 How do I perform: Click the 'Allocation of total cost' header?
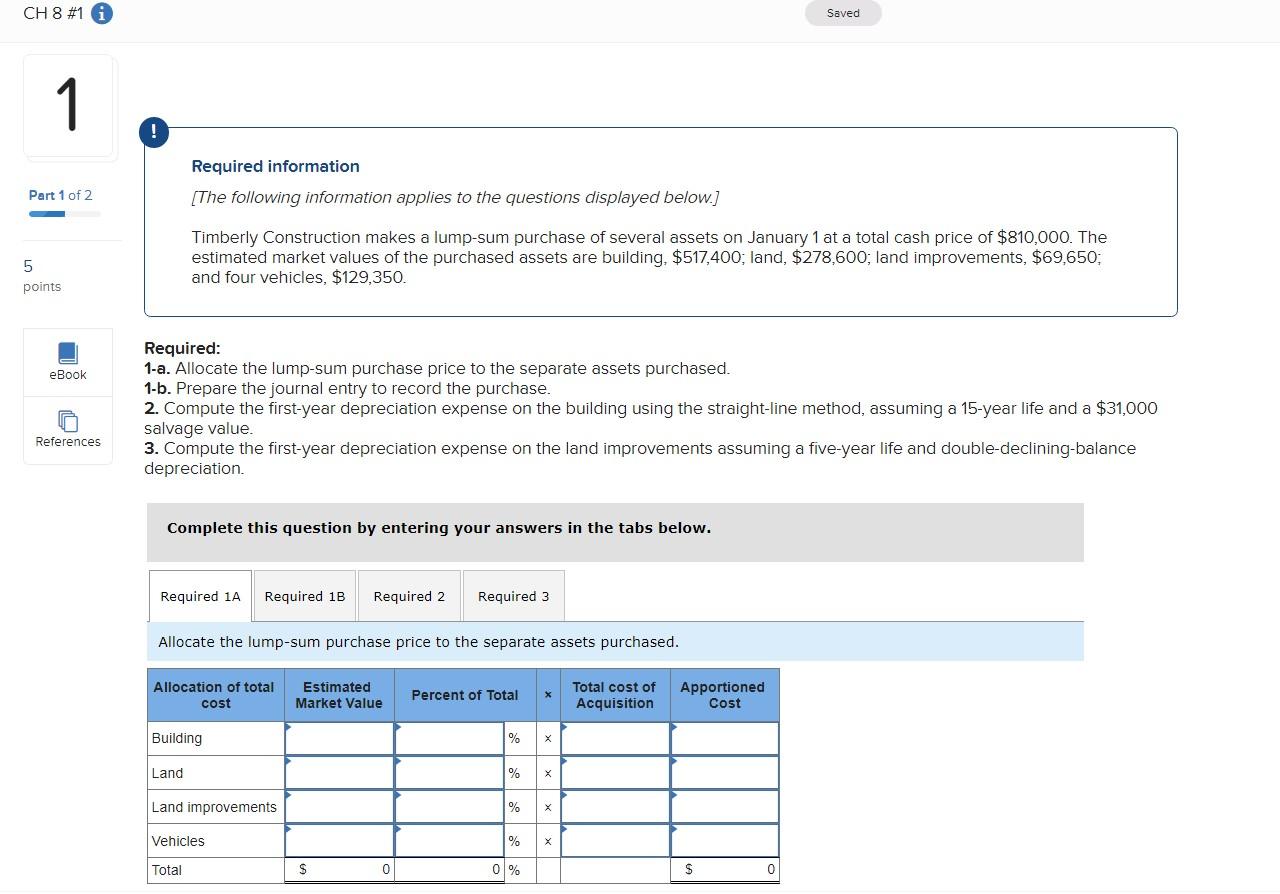point(214,695)
